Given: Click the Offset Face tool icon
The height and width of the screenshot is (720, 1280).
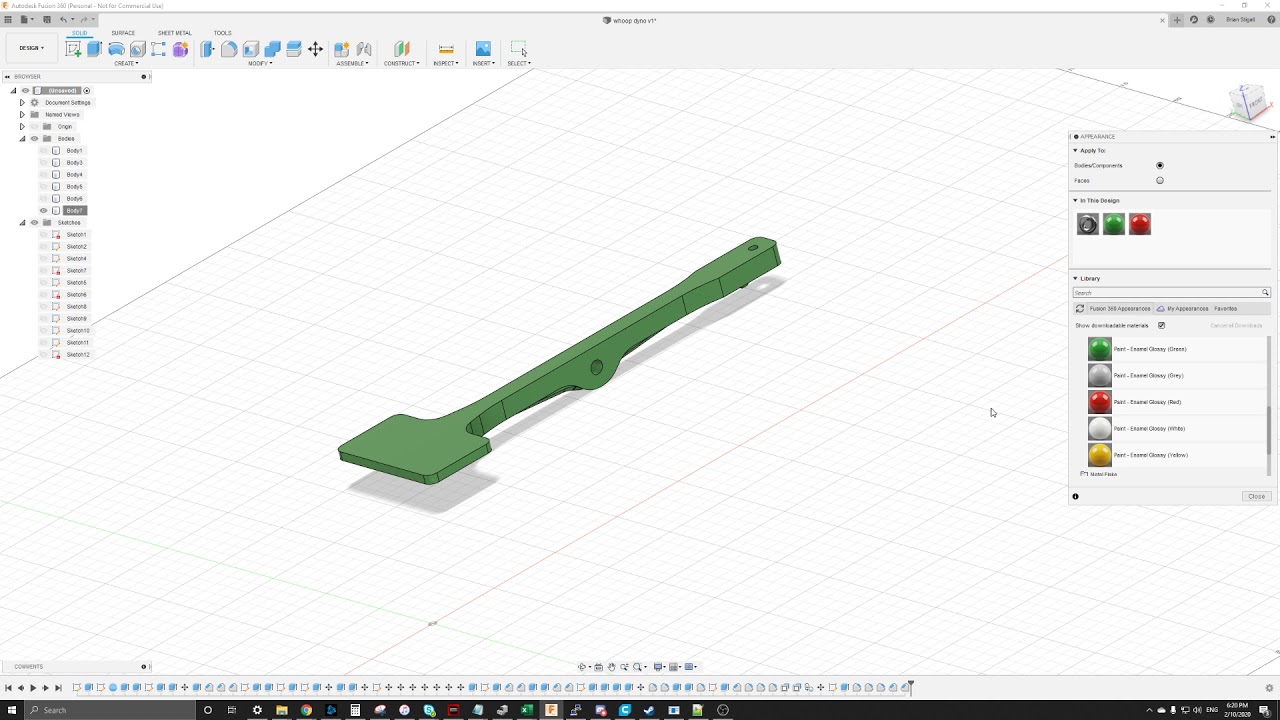Looking at the screenshot, I should 294,49.
